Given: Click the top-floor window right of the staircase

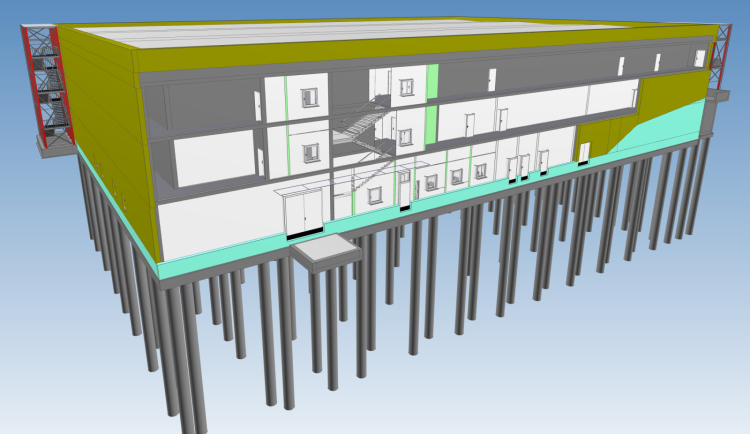Looking at the screenshot, I should point(406,85).
